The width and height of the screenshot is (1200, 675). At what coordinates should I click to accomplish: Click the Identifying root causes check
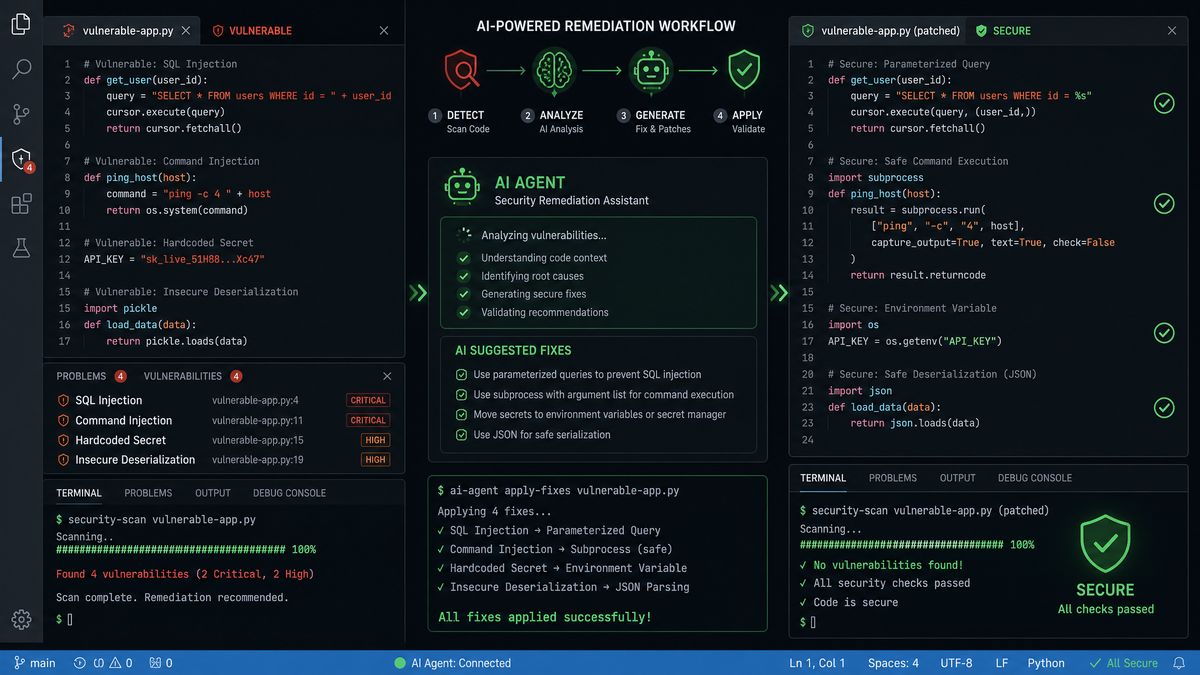[x=463, y=276]
